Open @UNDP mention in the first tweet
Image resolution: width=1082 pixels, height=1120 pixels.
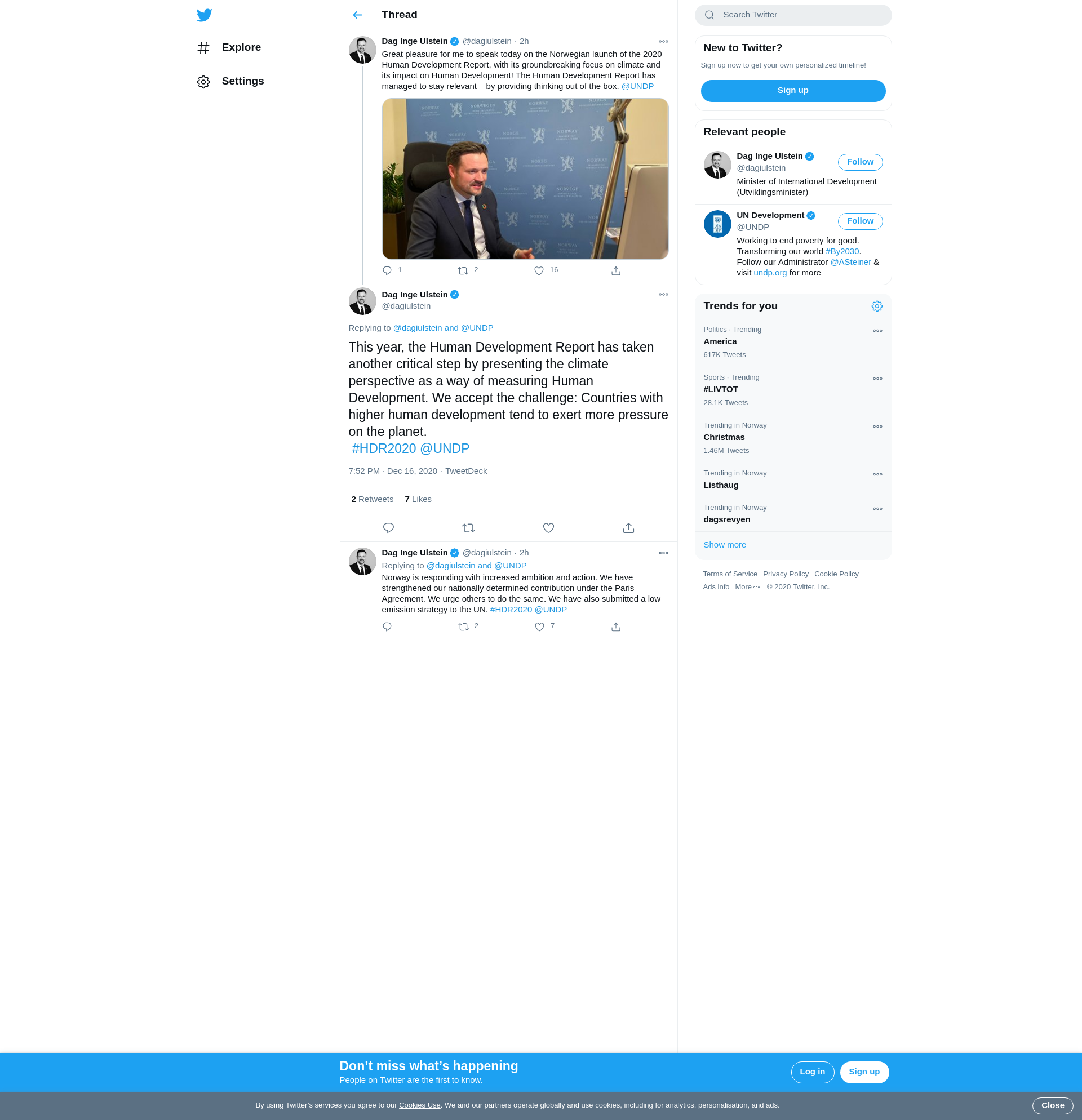click(x=637, y=86)
